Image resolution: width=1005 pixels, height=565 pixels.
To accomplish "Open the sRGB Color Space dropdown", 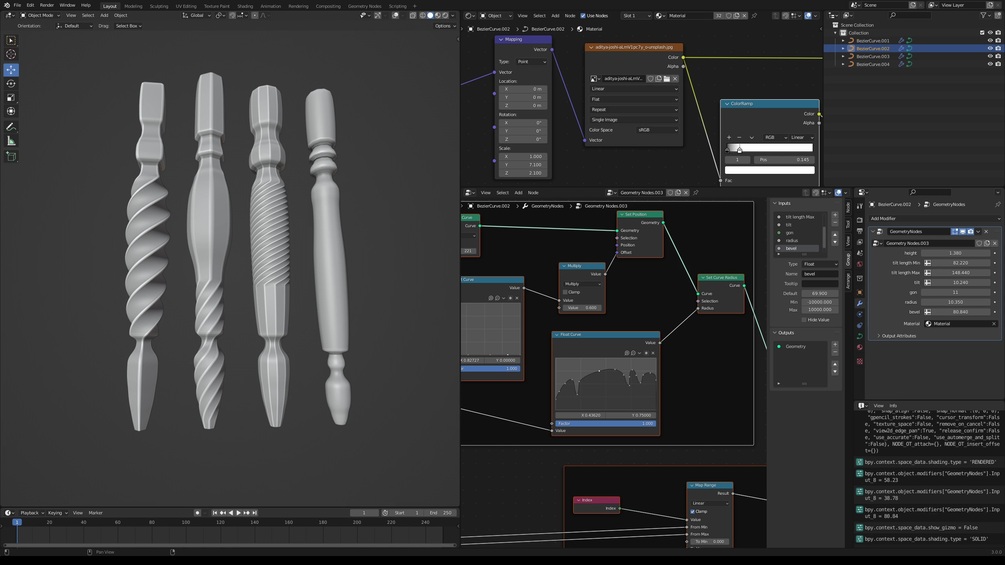I will pyautogui.click(x=658, y=130).
